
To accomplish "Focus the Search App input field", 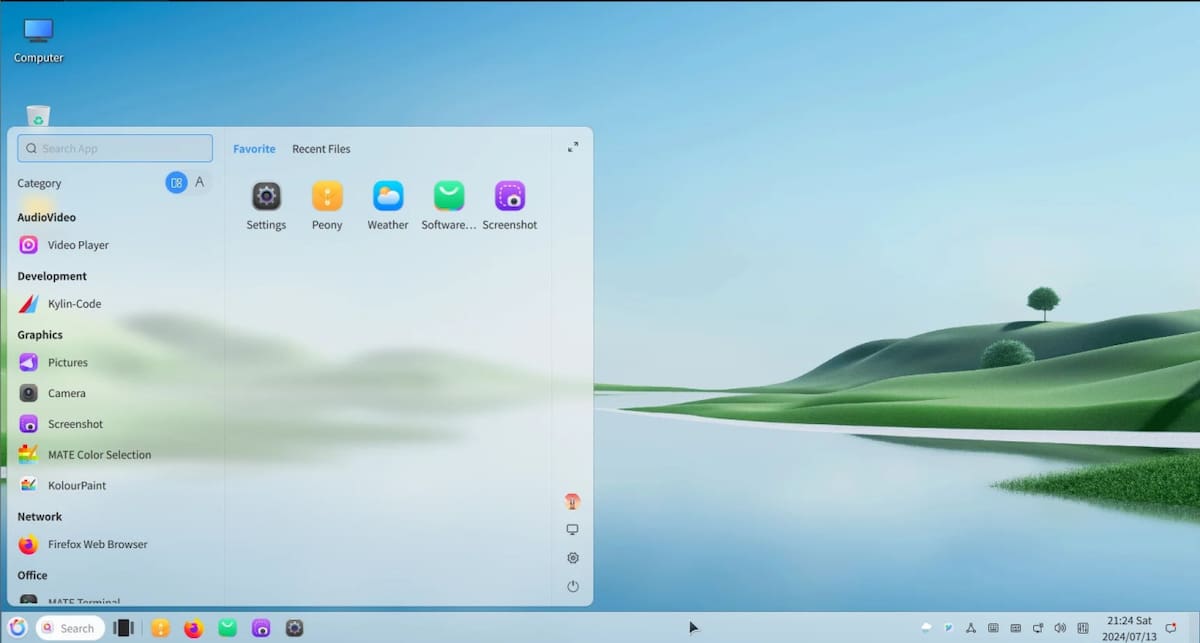I will click(115, 149).
